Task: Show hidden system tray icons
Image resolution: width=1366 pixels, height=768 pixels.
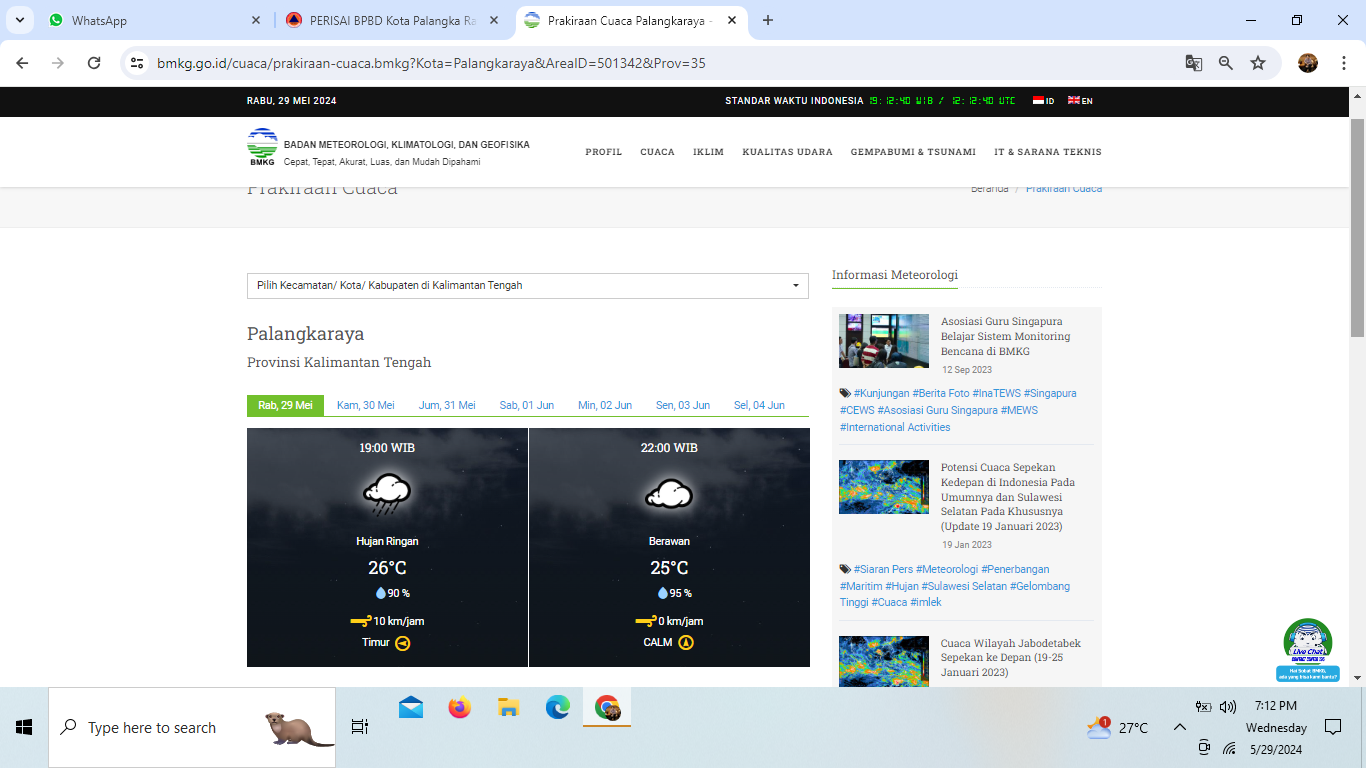Action: point(1180,727)
